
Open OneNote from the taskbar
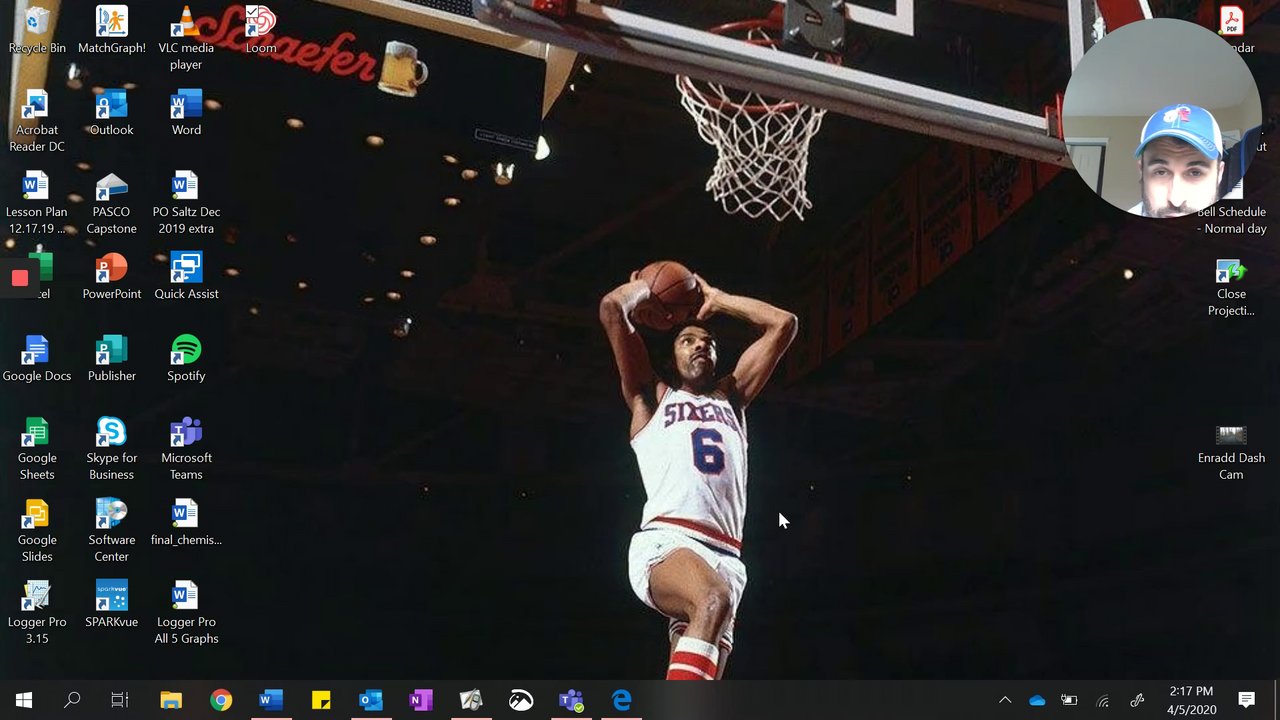[x=421, y=700]
